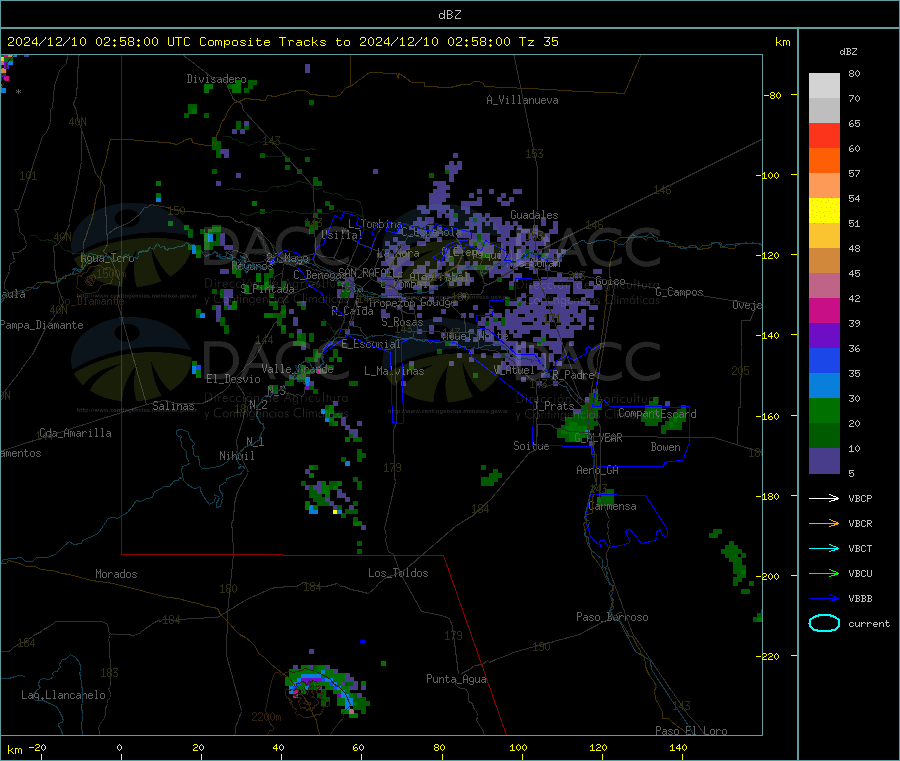Viewport: 900px width, 761px height.
Task: Click the 'Bowen' map label
Action: point(665,447)
